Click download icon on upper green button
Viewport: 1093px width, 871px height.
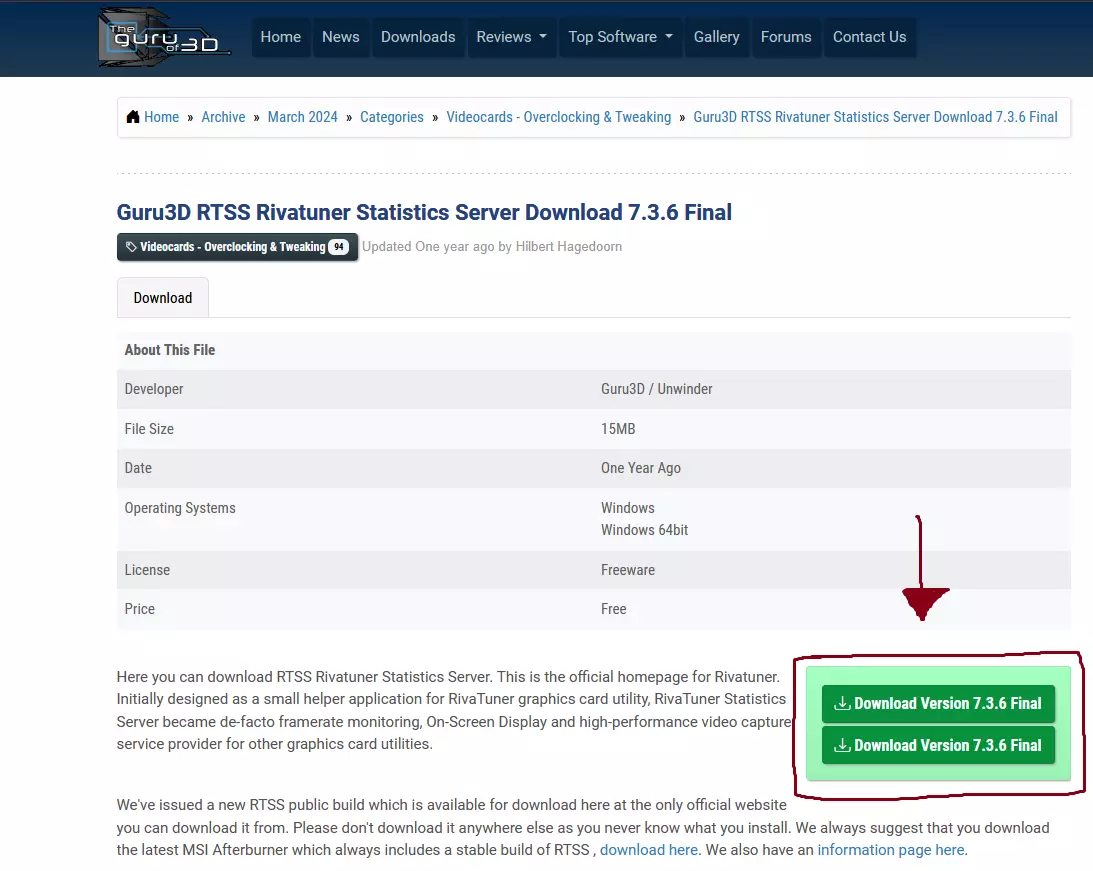(x=842, y=704)
